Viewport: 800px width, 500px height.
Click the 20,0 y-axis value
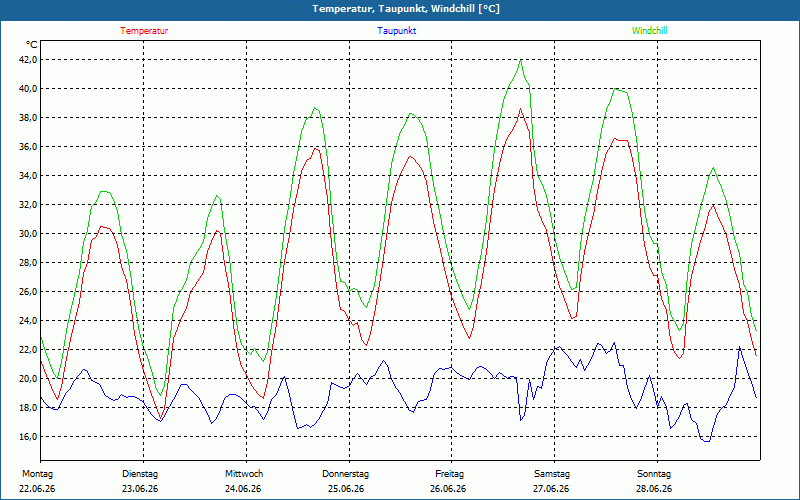click(29, 379)
